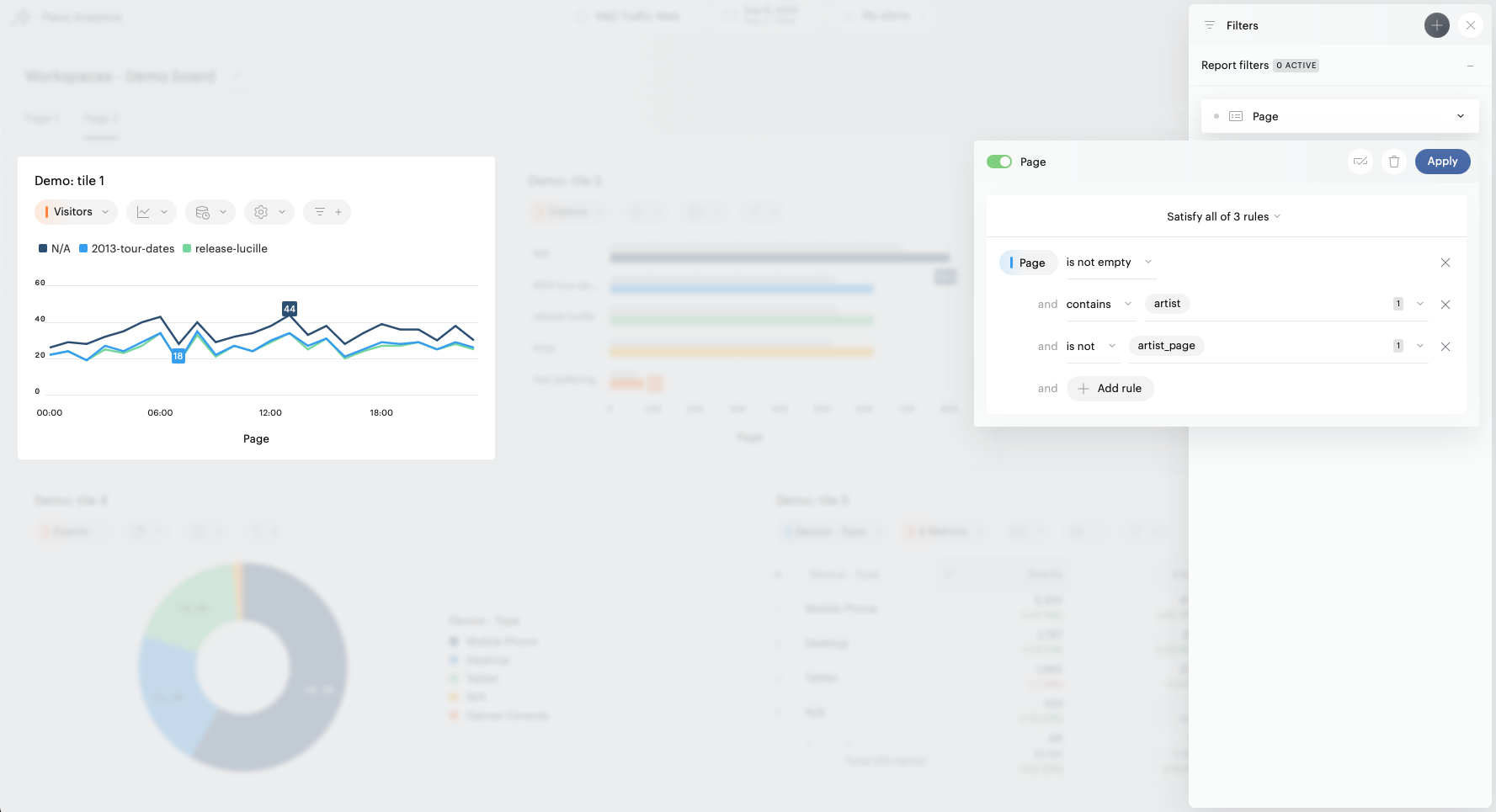Open the 'Satisfy all of 3 rules' dropdown
The height and width of the screenshot is (812, 1496).
tap(1222, 217)
